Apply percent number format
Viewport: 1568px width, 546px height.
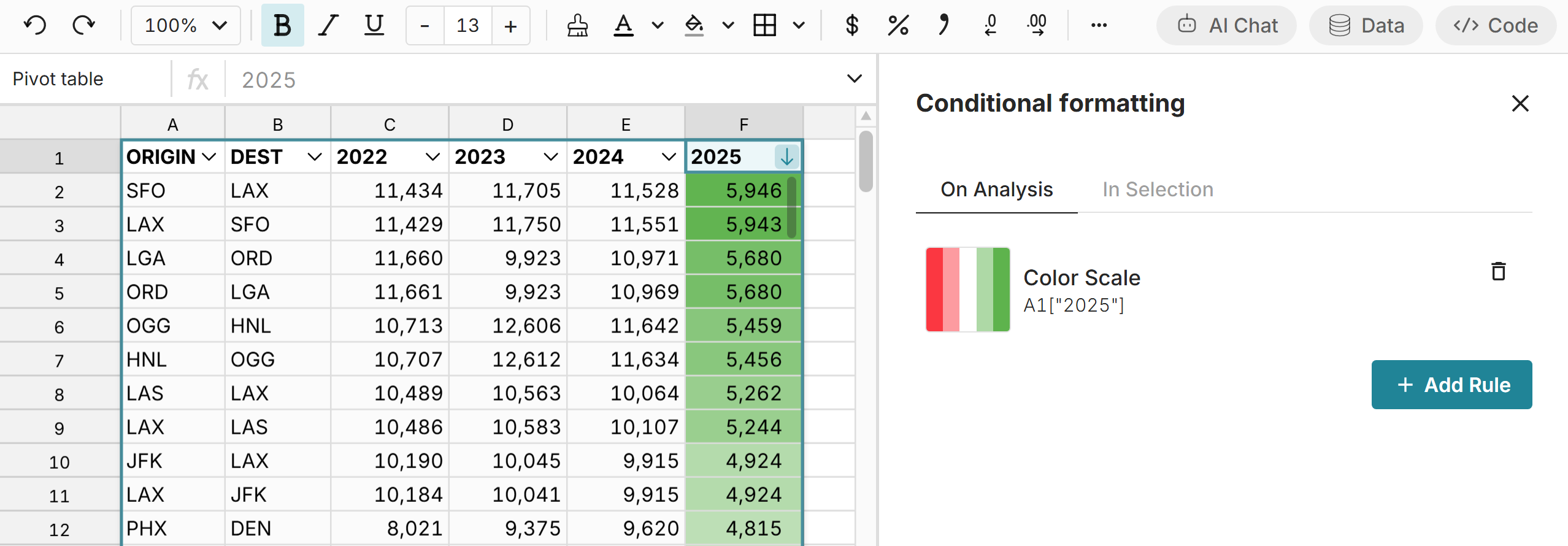pos(898,26)
